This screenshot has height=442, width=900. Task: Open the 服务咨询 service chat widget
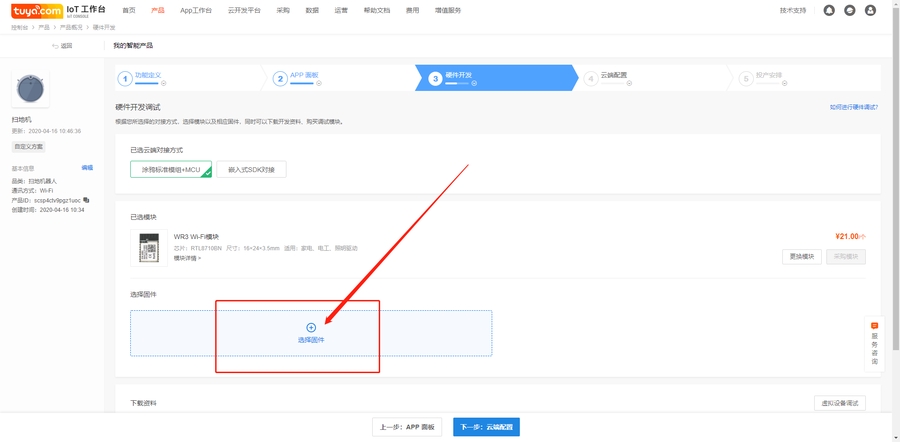coord(874,343)
